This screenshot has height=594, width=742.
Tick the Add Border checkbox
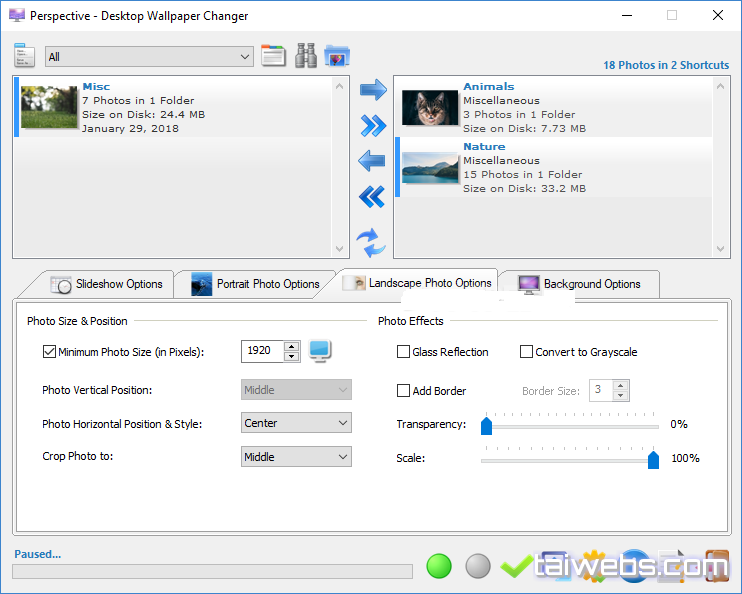pos(404,391)
